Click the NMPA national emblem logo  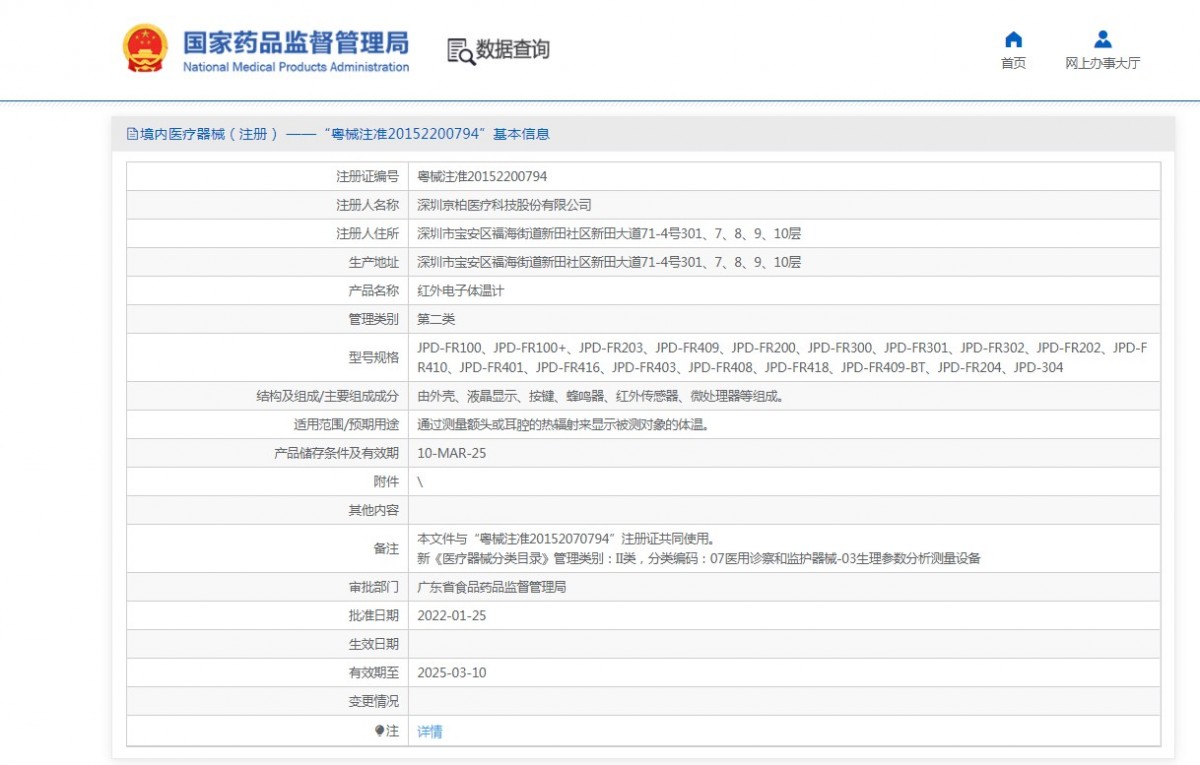click(x=145, y=48)
